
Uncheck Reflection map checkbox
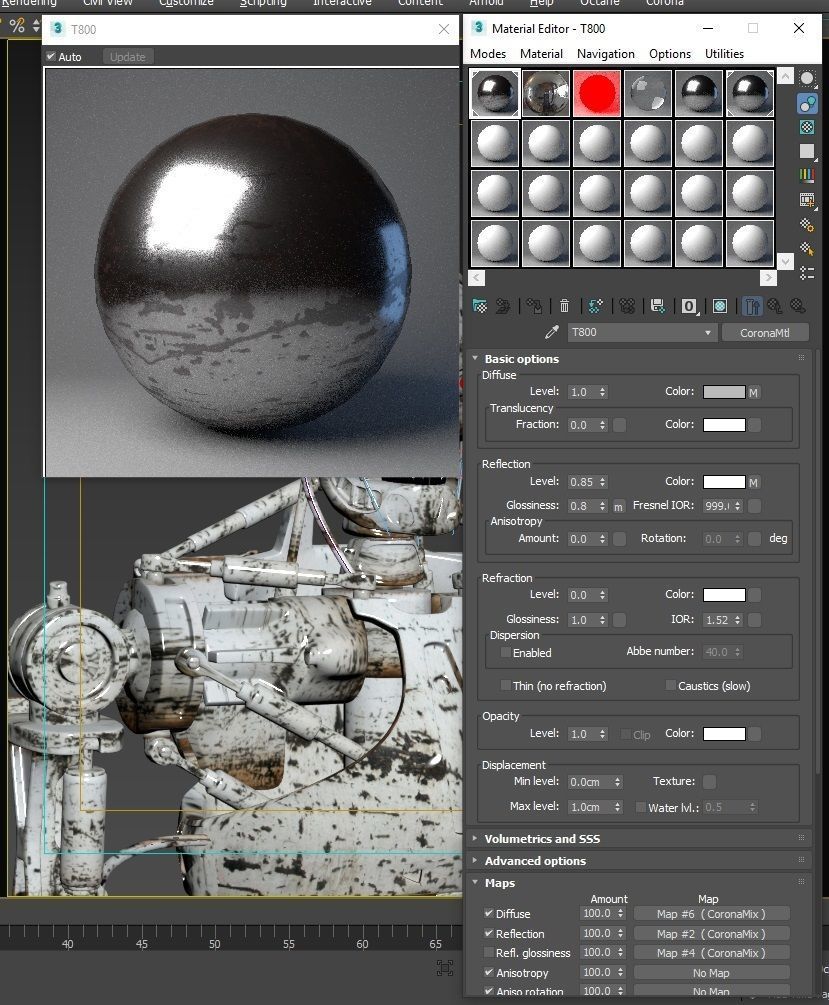pos(489,933)
